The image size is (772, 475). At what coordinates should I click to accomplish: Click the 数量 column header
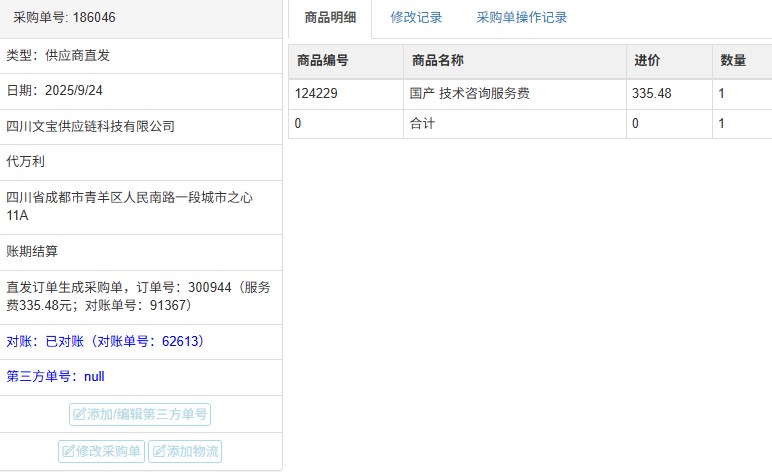pyautogui.click(x=733, y=61)
